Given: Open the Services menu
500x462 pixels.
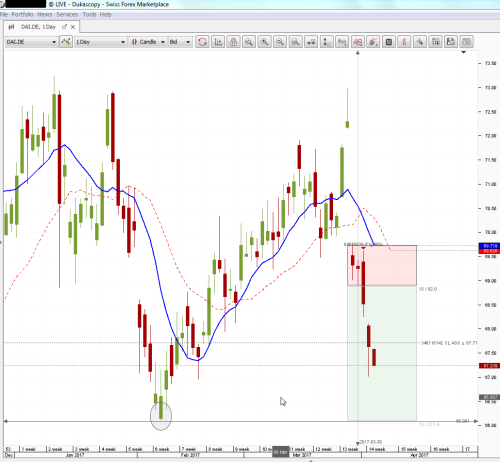Looking at the screenshot, I should [67, 14].
